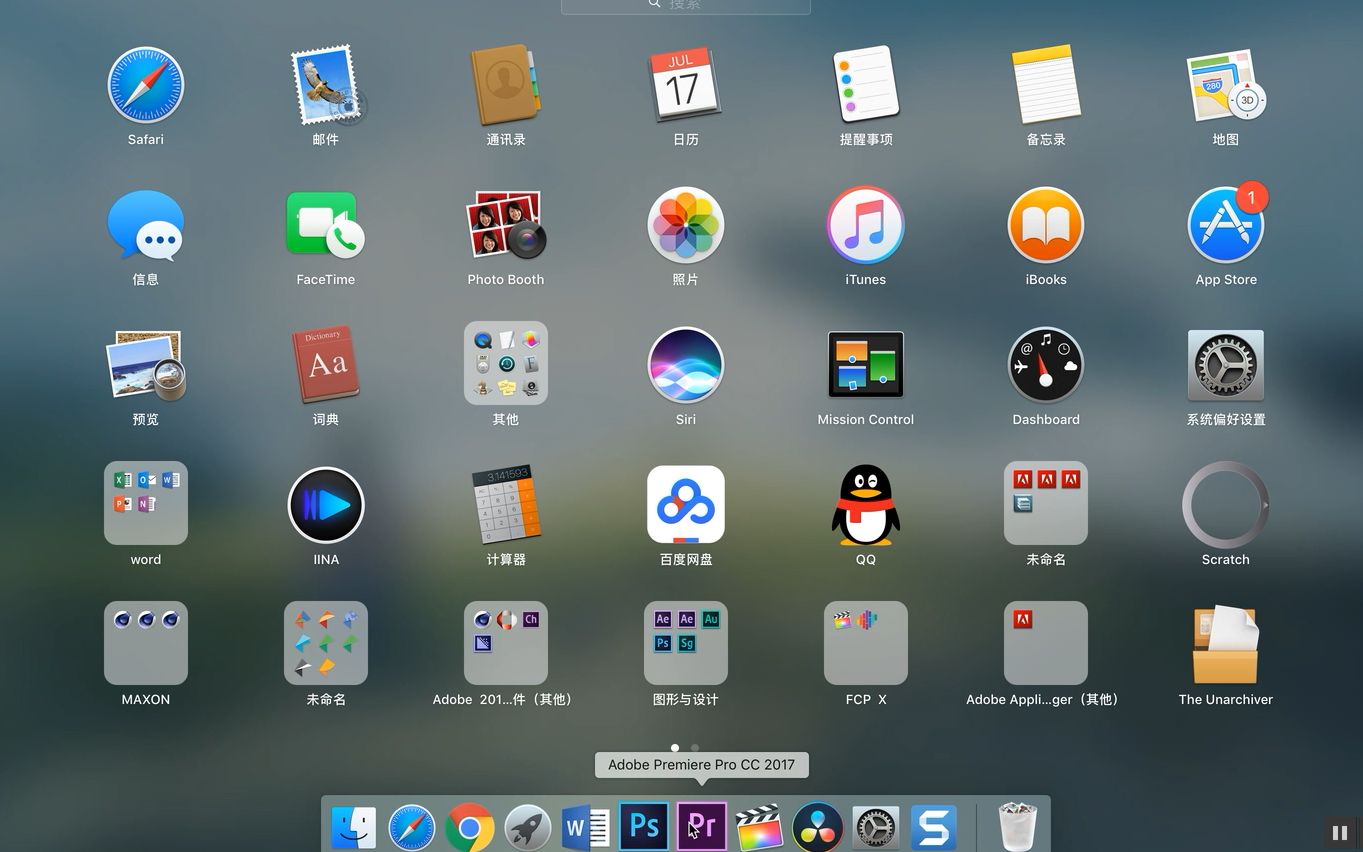Open iBooks app
The width and height of the screenshot is (1363, 852).
point(1046,225)
